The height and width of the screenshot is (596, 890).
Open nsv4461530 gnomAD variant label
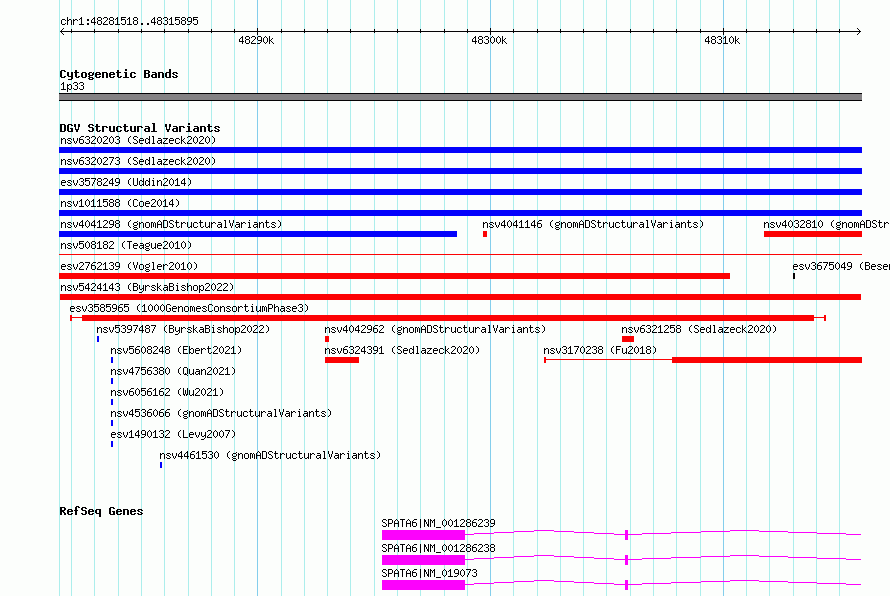(270, 455)
